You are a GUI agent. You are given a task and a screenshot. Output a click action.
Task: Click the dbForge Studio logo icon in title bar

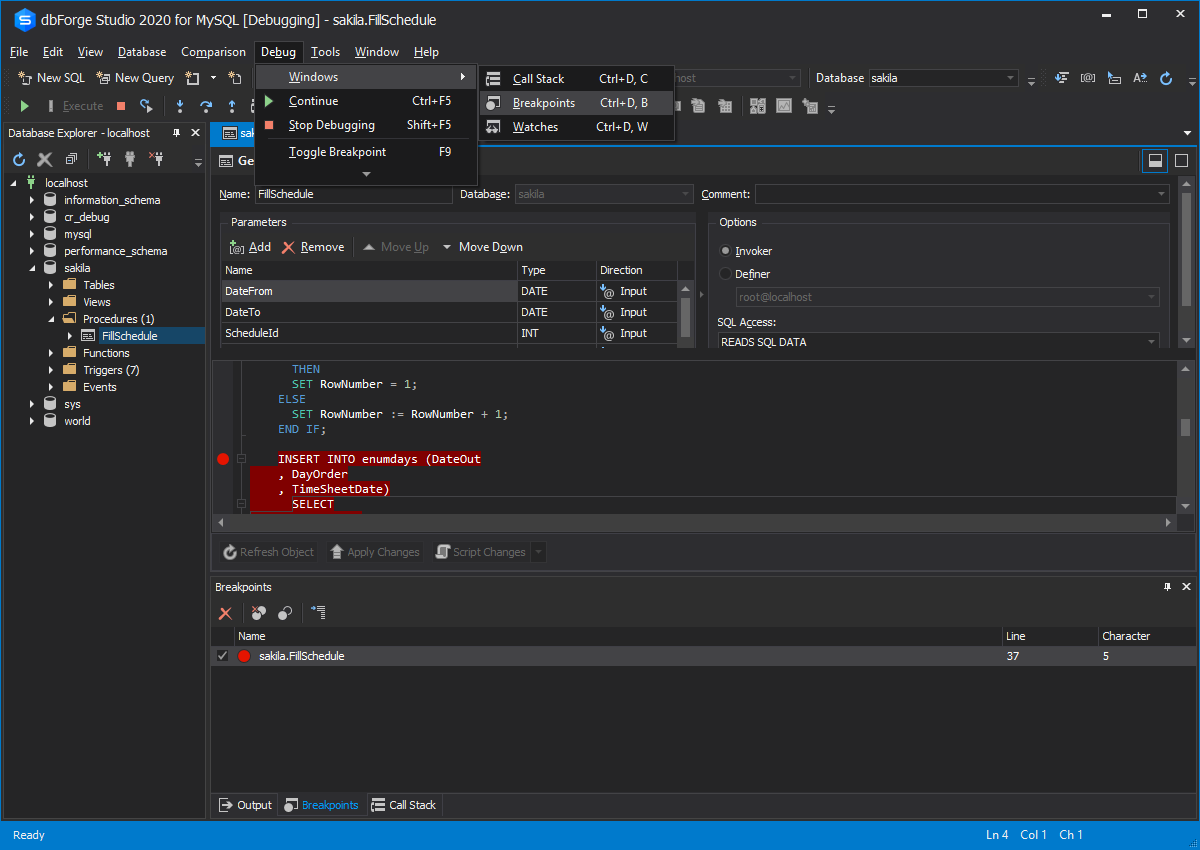pyautogui.click(x=25, y=19)
